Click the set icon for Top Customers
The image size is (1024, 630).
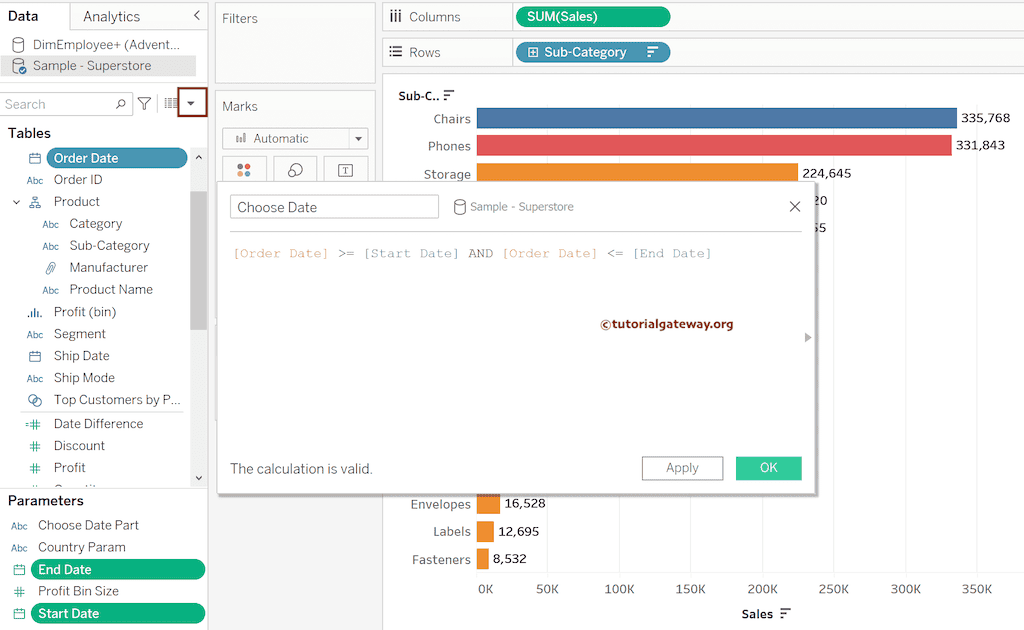(35, 400)
